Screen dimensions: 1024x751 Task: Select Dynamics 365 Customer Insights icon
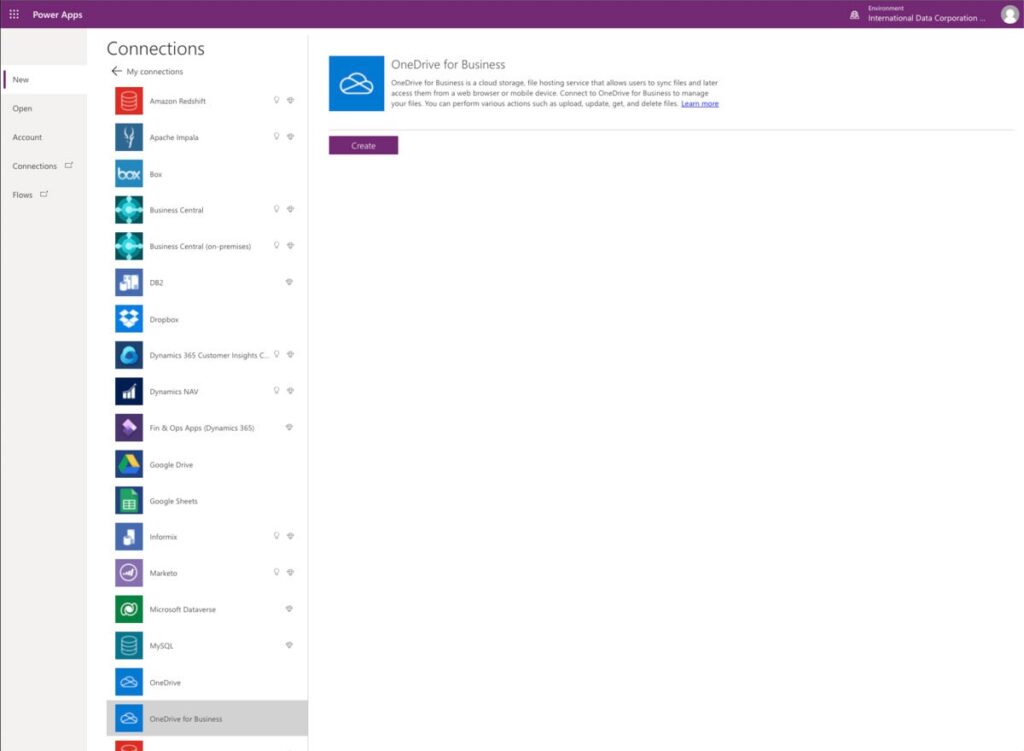pos(129,355)
